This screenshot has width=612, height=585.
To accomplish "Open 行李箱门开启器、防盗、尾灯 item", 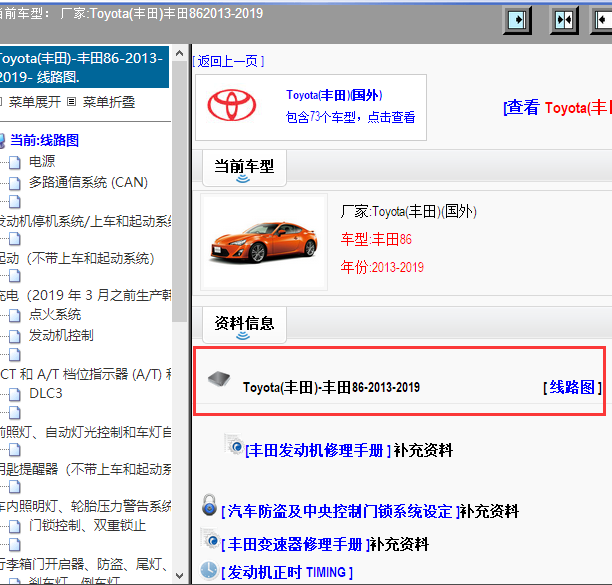I will point(84,564).
